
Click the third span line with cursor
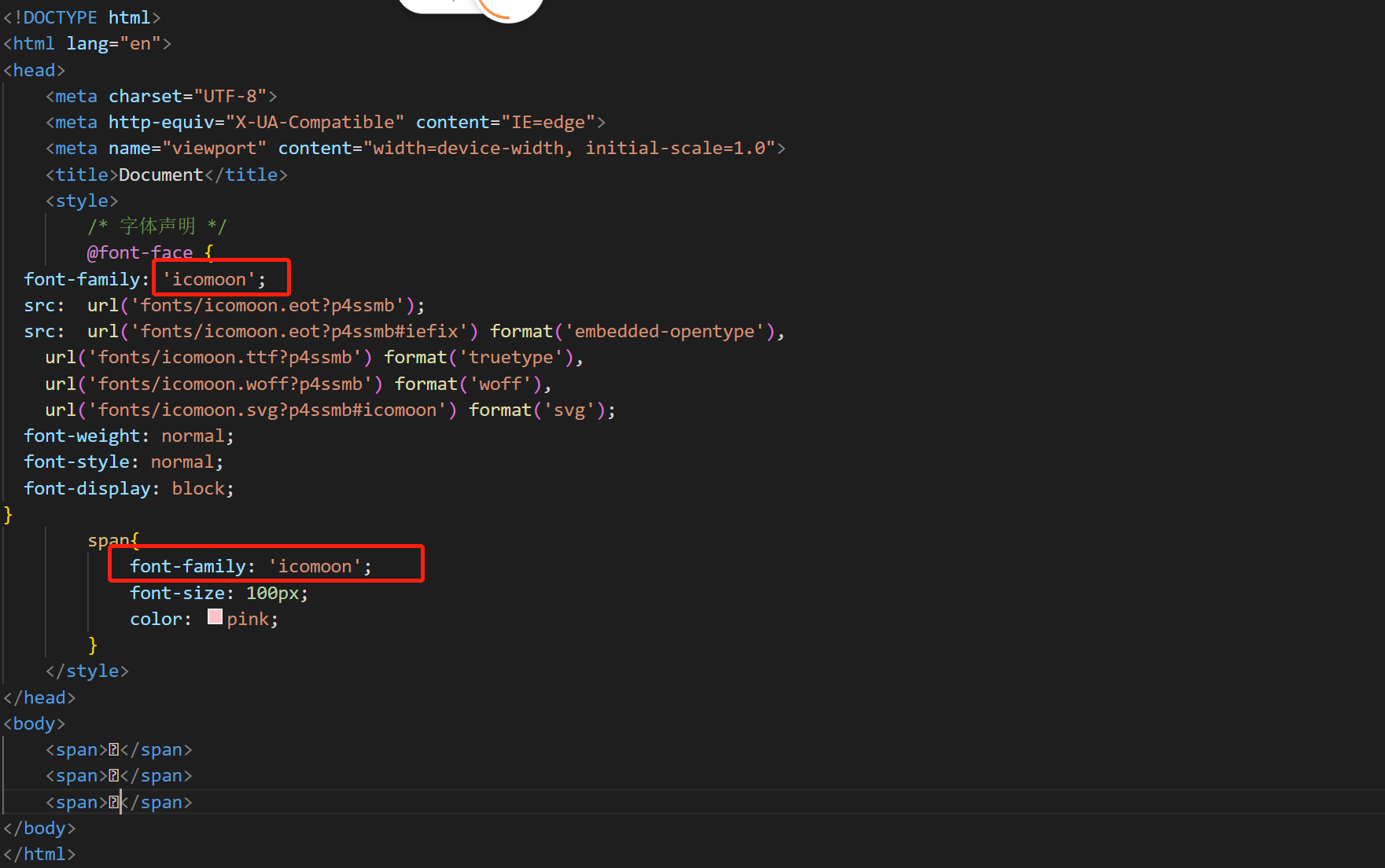[119, 802]
